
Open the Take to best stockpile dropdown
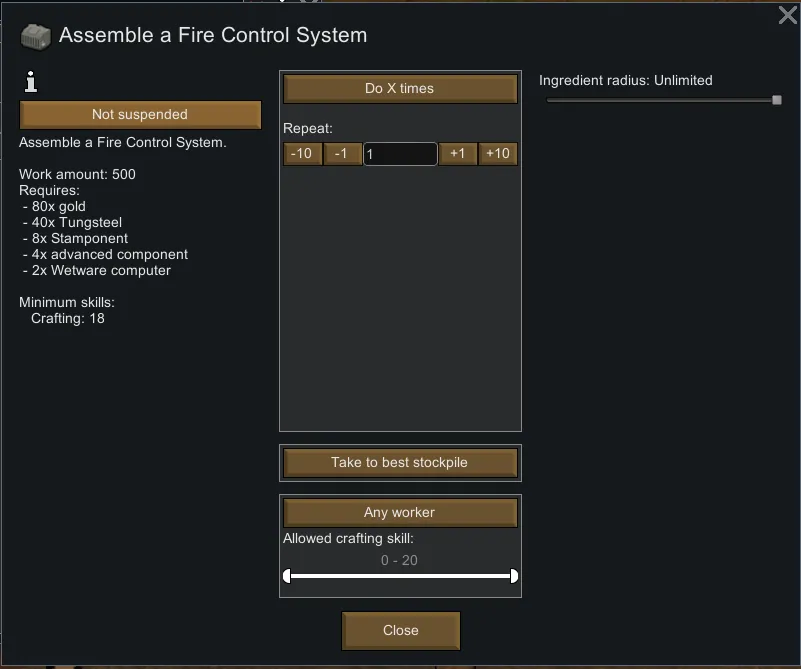pyautogui.click(x=400, y=463)
